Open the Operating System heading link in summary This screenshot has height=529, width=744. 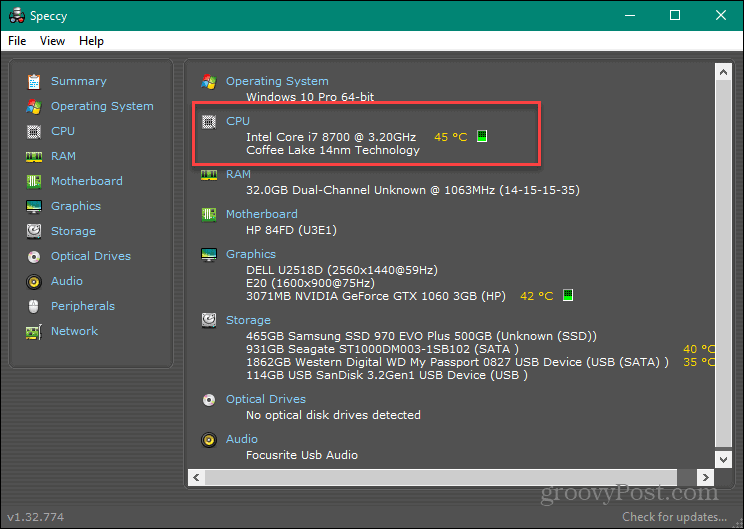click(x=277, y=81)
